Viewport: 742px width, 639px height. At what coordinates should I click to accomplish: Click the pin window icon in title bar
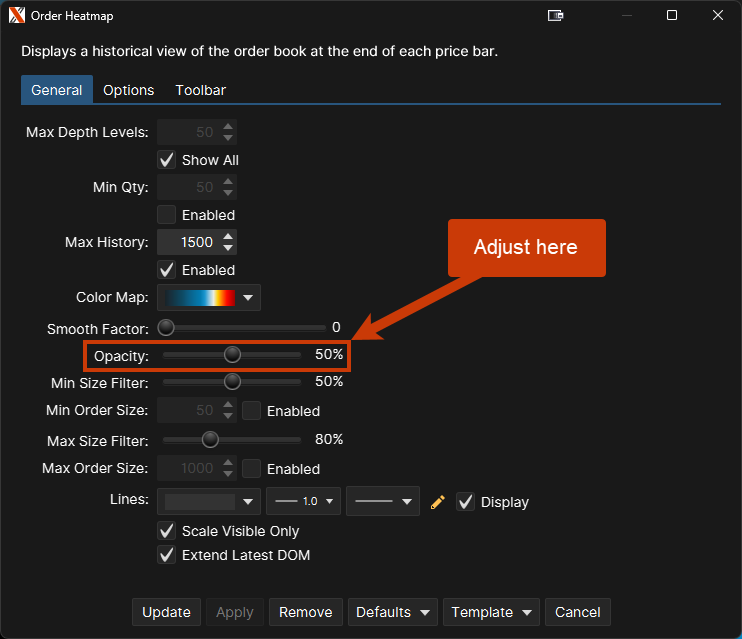(x=556, y=15)
